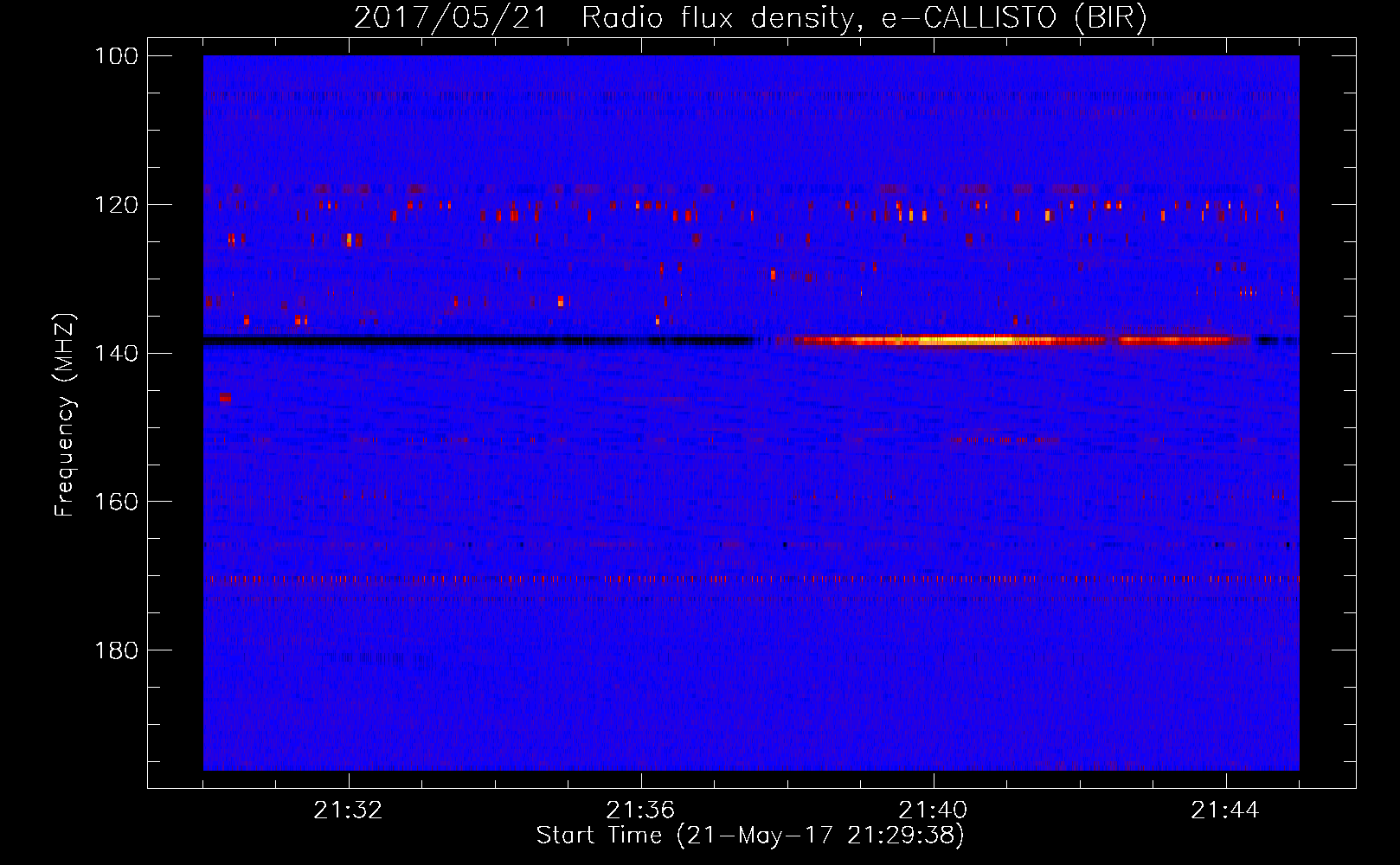1400x865 pixels.
Task: Click the 'Frequency (MHZ)' axis label
Action: (65, 415)
